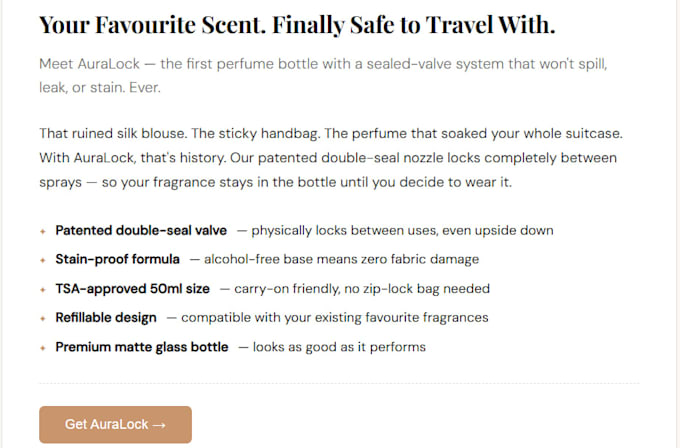Image resolution: width=680 pixels, height=448 pixels.
Task: Click the carry-on friendly description text
Action: pos(355,288)
